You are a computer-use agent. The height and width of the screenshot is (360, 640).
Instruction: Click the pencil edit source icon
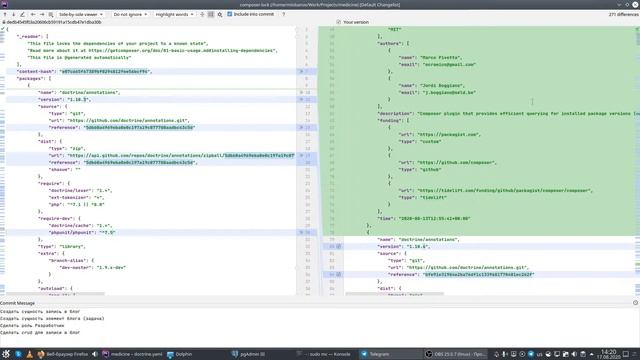(22, 14)
